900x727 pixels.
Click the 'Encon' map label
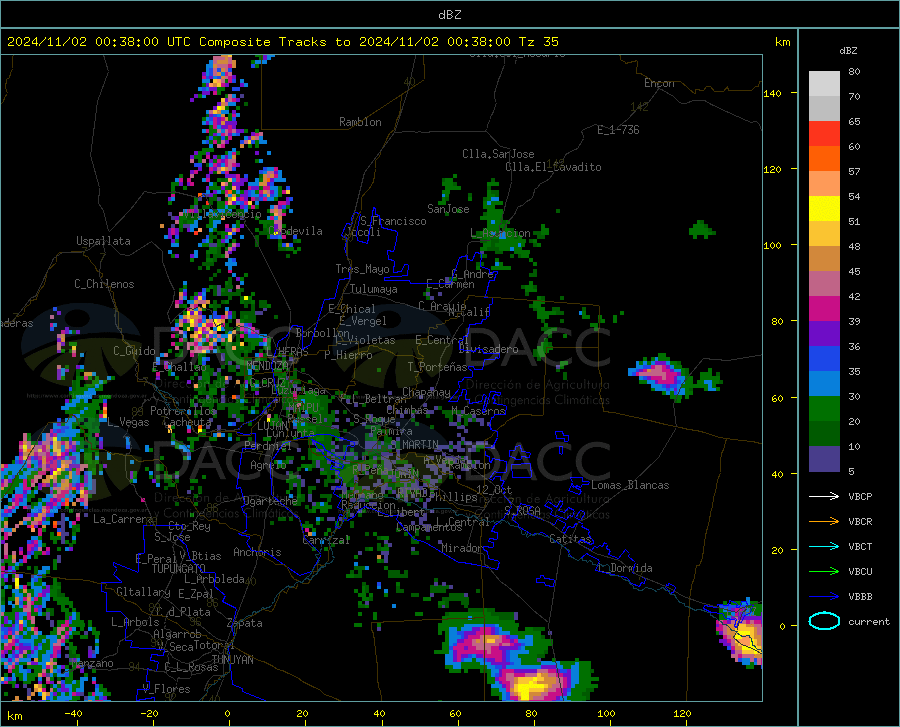point(659,83)
